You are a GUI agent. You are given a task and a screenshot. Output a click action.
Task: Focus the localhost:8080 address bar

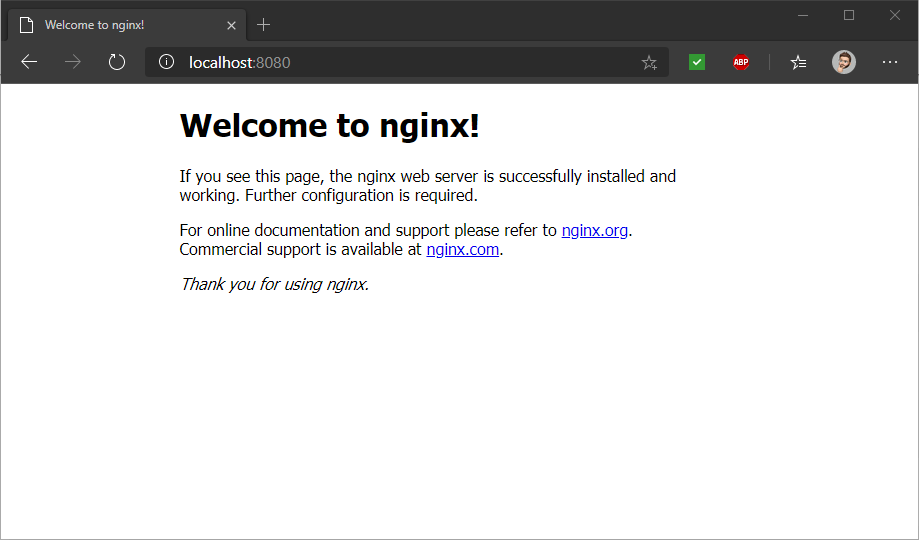[x=407, y=62]
